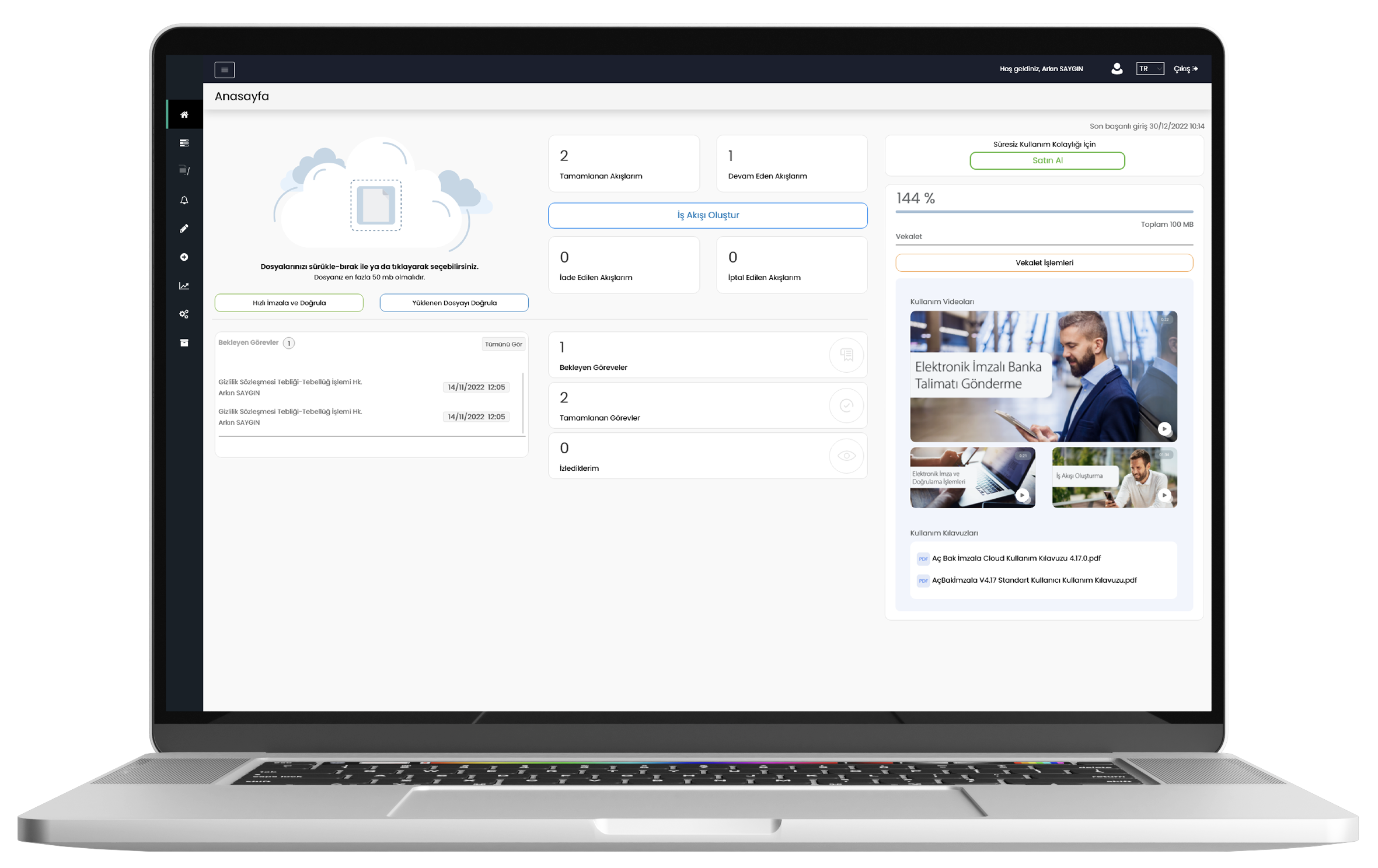
Task: Open the server list sidebar icon
Action: [184, 143]
